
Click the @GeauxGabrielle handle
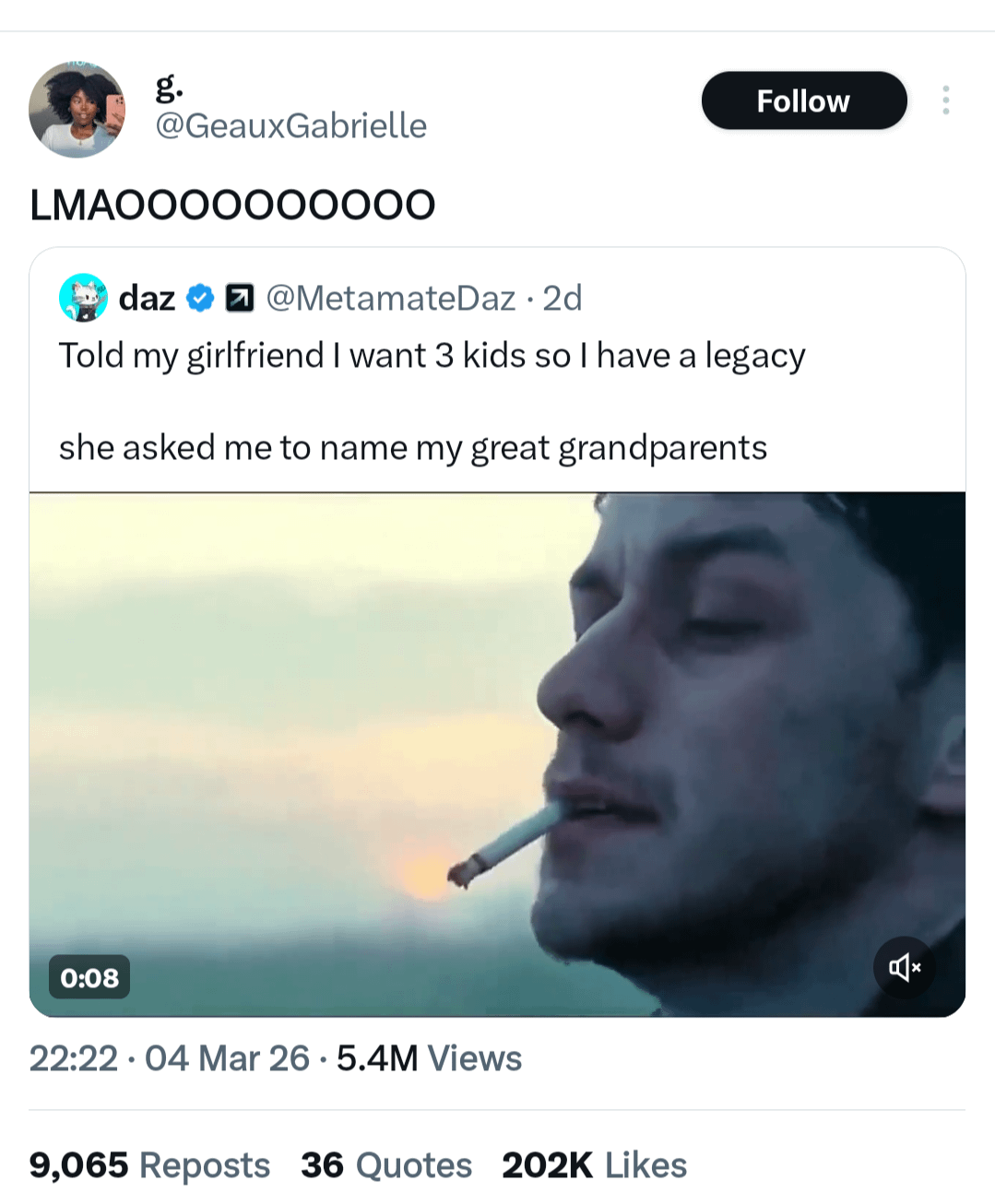coord(290,125)
